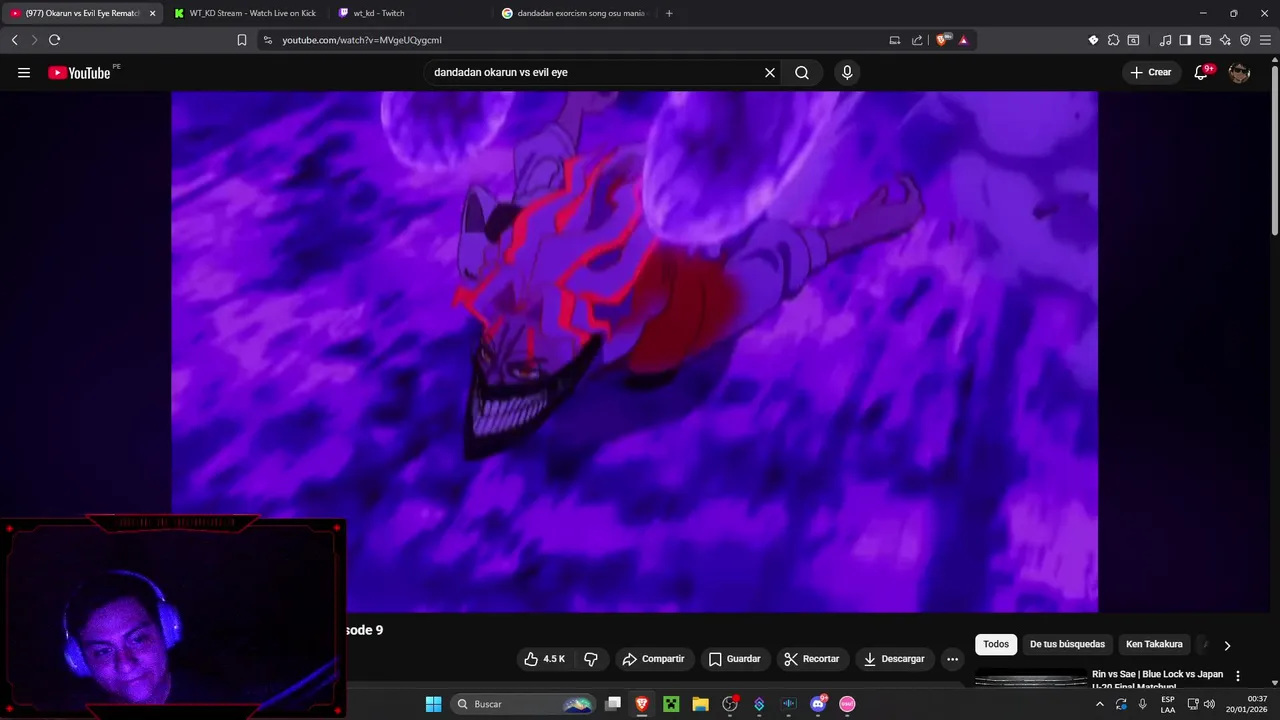1280x720 pixels.
Task: Open the Brave Wallet icon
Action: tap(1205, 40)
